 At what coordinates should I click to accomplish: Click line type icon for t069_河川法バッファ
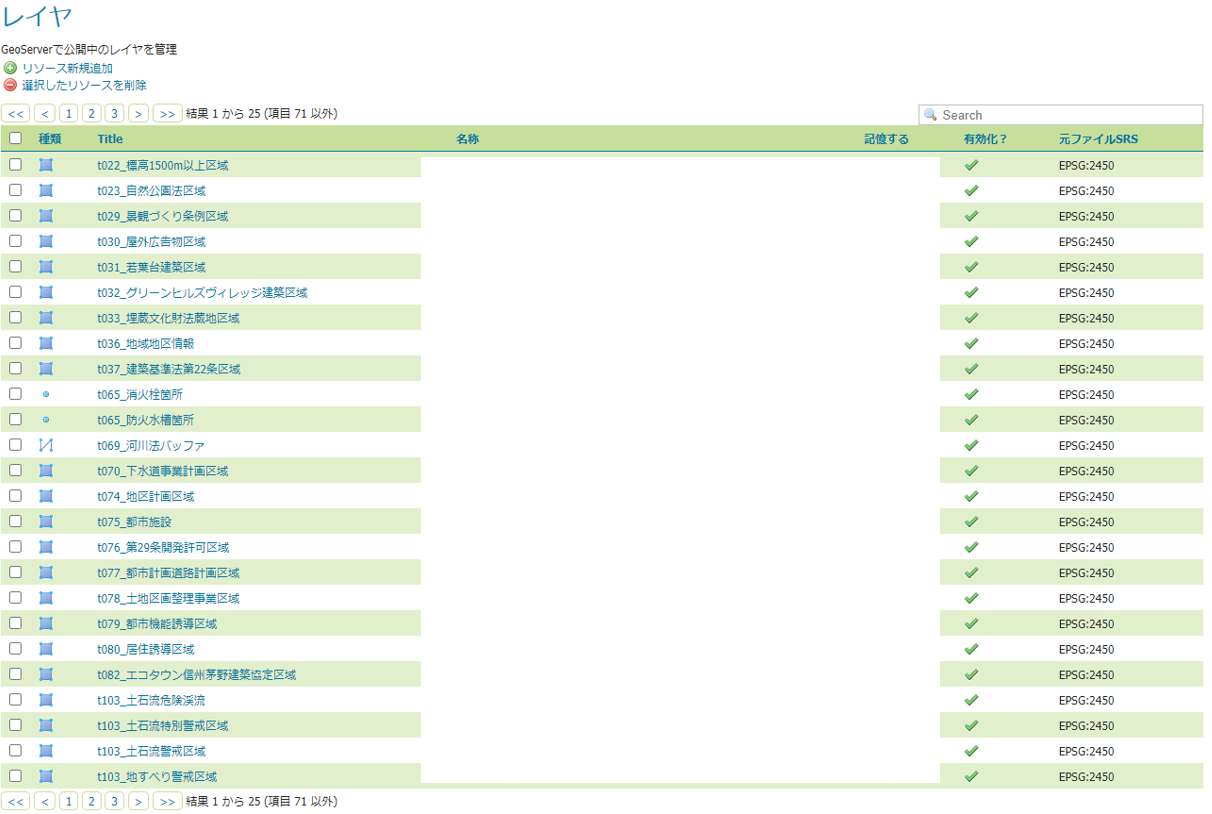click(46, 445)
